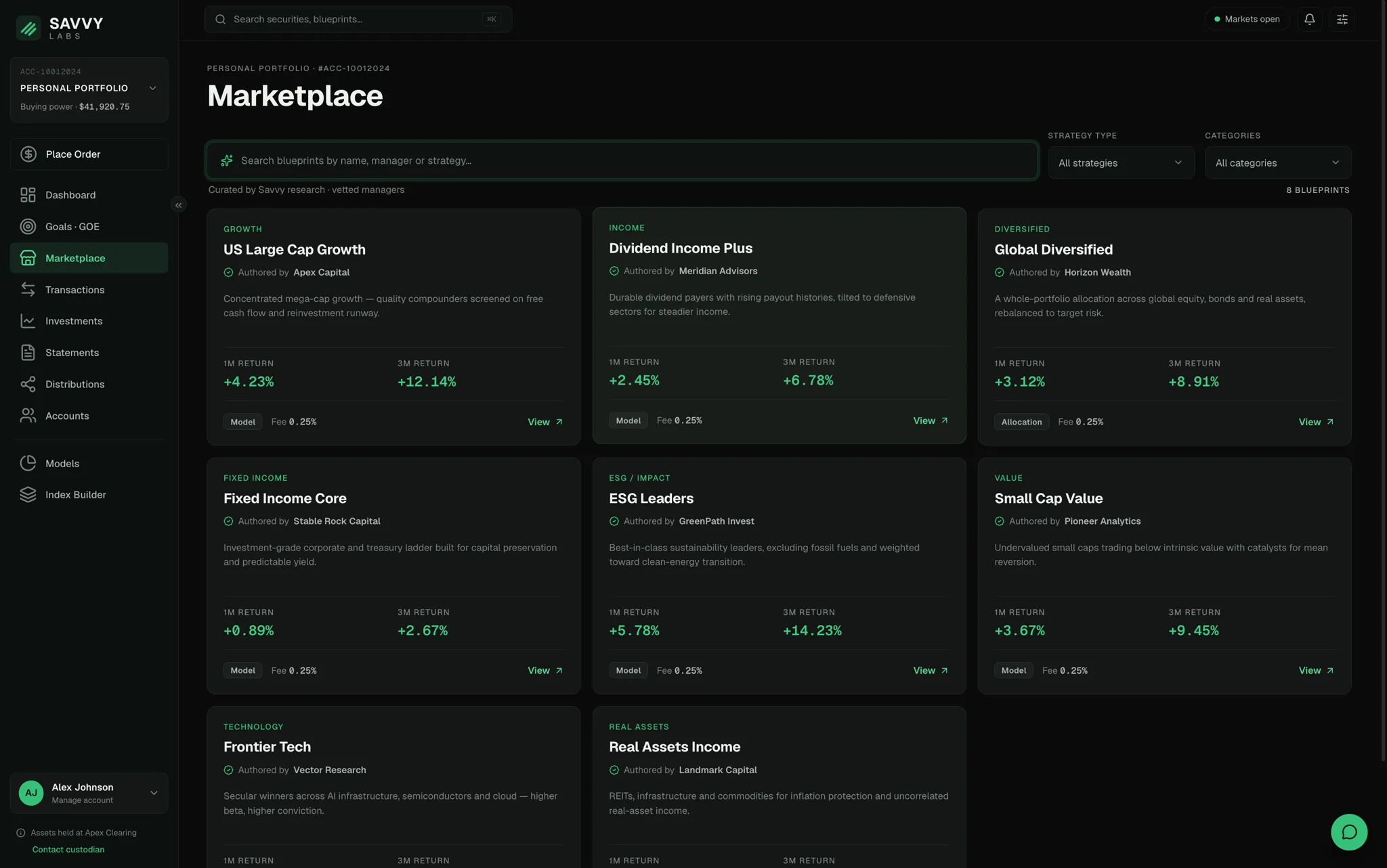Click the AJ avatar circle
1387x868 pixels.
tap(31, 793)
